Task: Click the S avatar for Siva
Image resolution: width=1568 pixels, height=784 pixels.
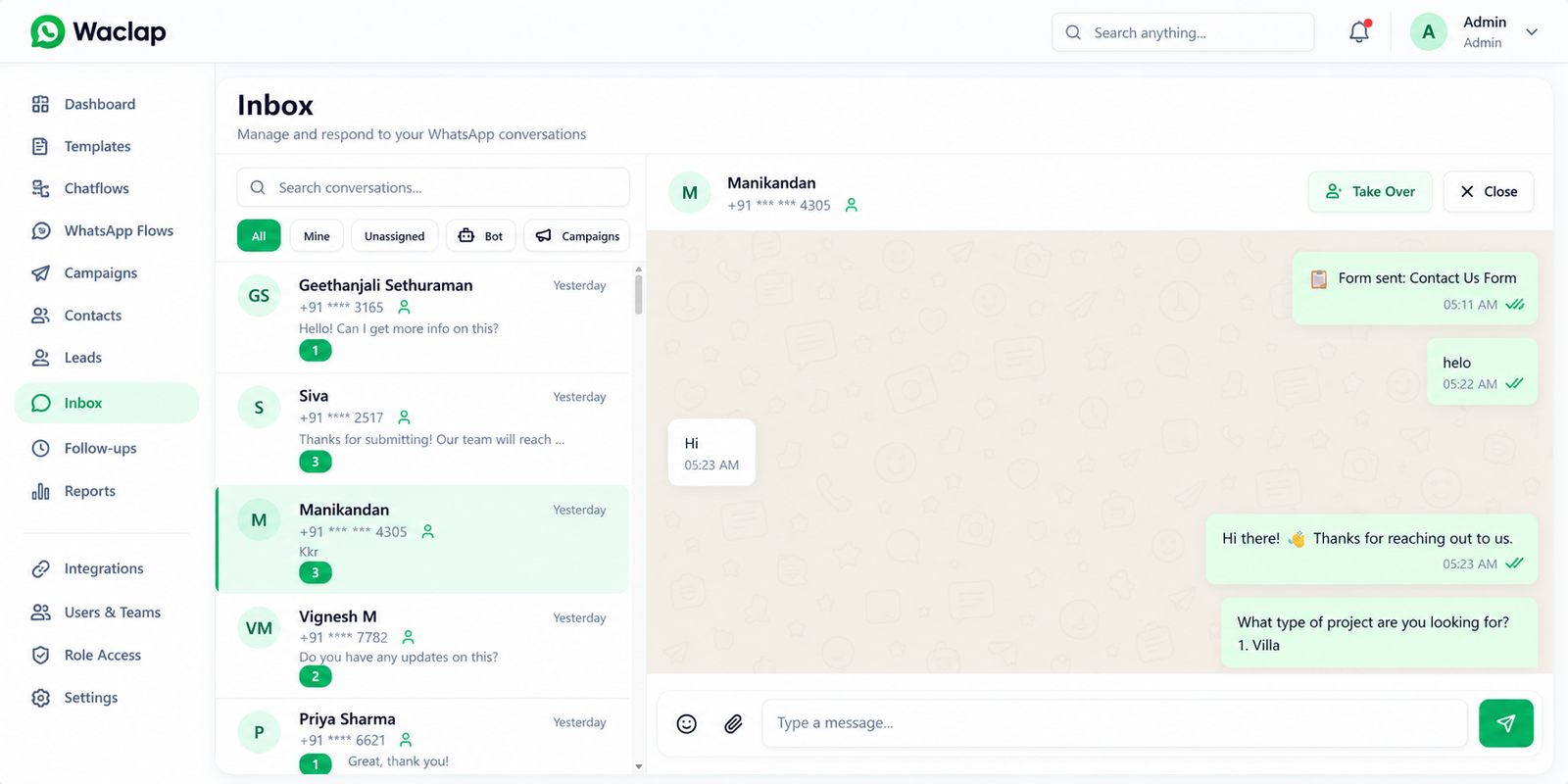Action: tap(259, 408)
